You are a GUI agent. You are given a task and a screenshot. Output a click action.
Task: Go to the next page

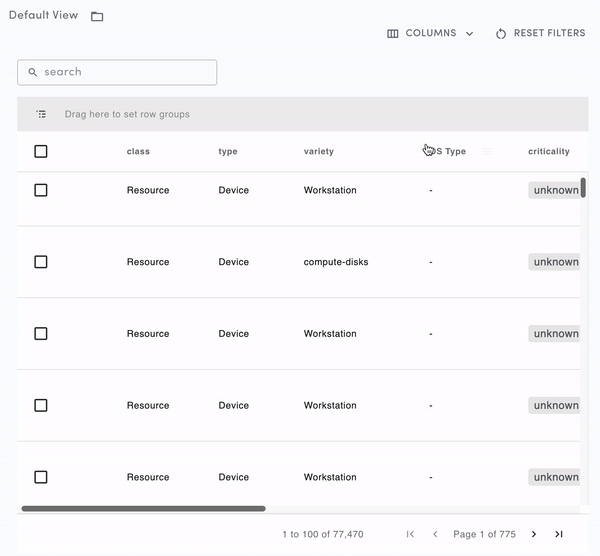[x=534, y=534]
